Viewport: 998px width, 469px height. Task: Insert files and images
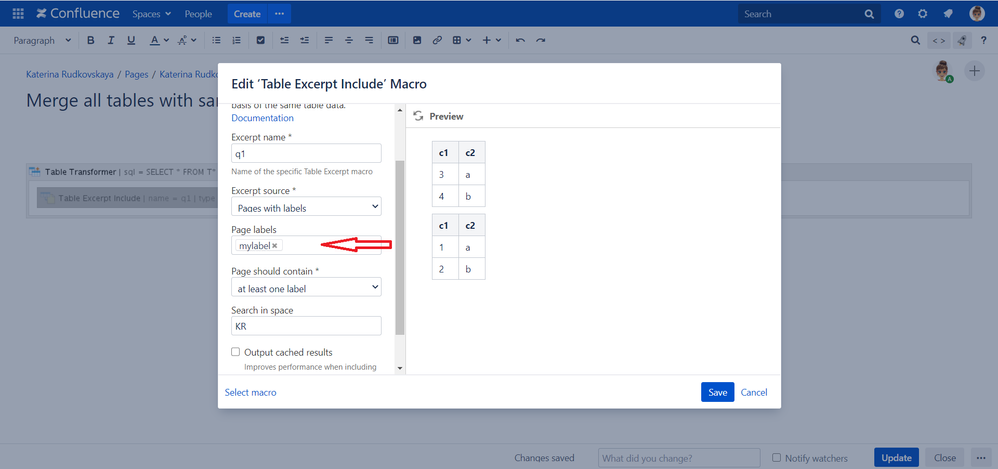417,40
